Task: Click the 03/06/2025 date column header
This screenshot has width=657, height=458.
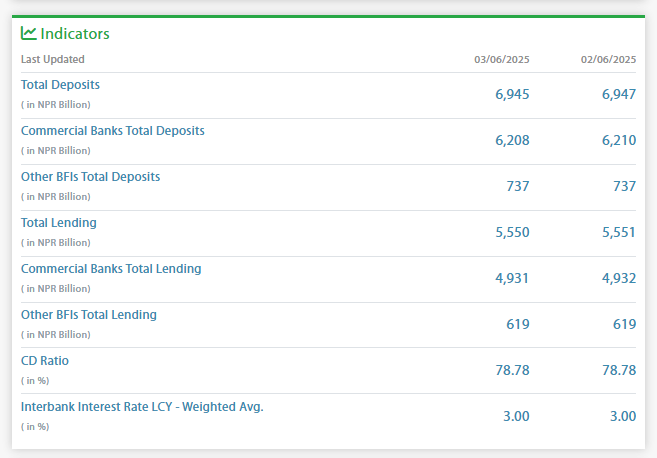Action: 501,60
